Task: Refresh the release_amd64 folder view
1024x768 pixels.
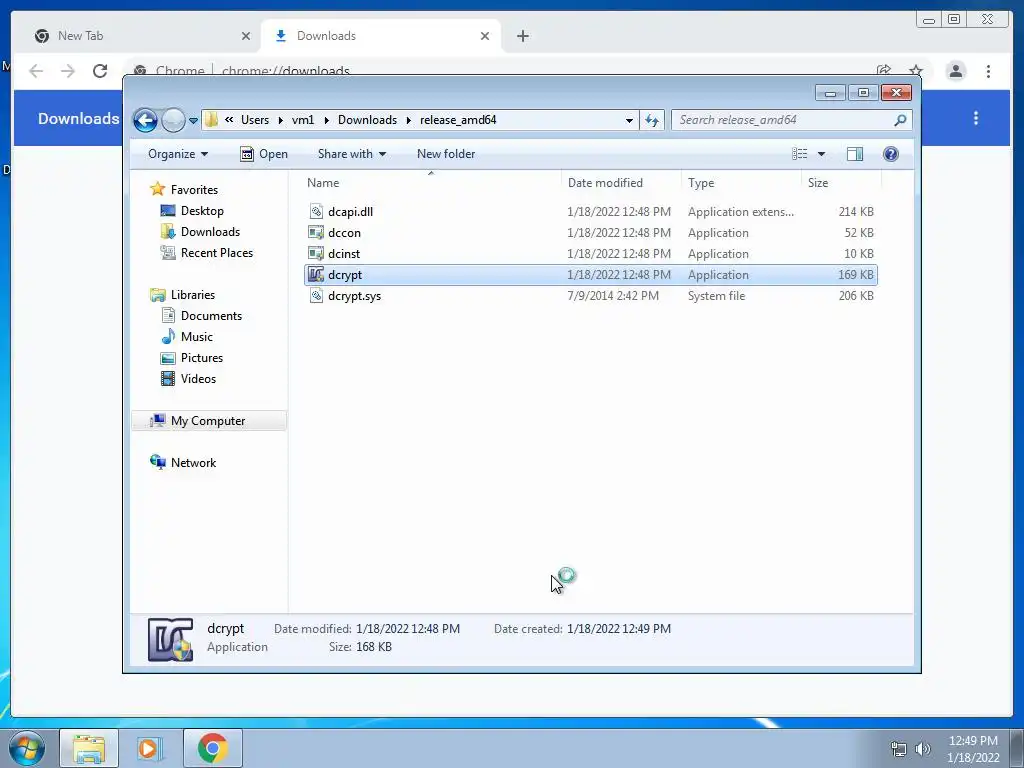Action: tap(652, 120)
